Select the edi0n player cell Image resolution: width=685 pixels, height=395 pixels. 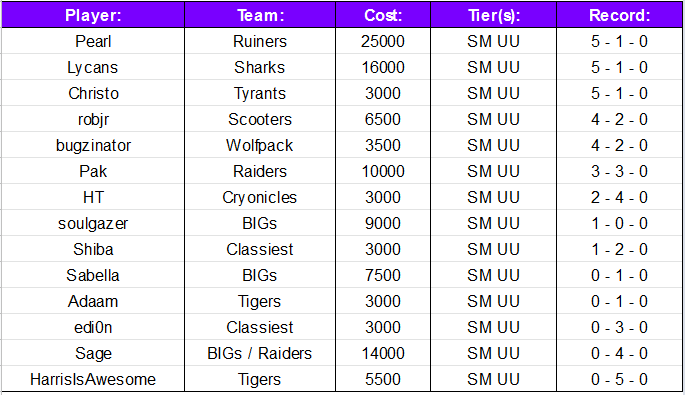pyautogui.click(x=93, y=327)
